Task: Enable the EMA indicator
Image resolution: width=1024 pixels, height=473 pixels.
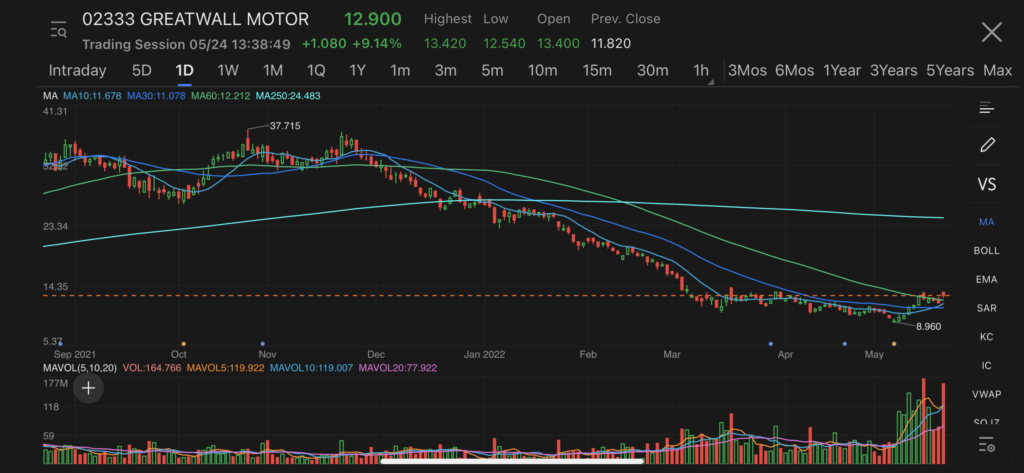Action: [x=986, y=280]
